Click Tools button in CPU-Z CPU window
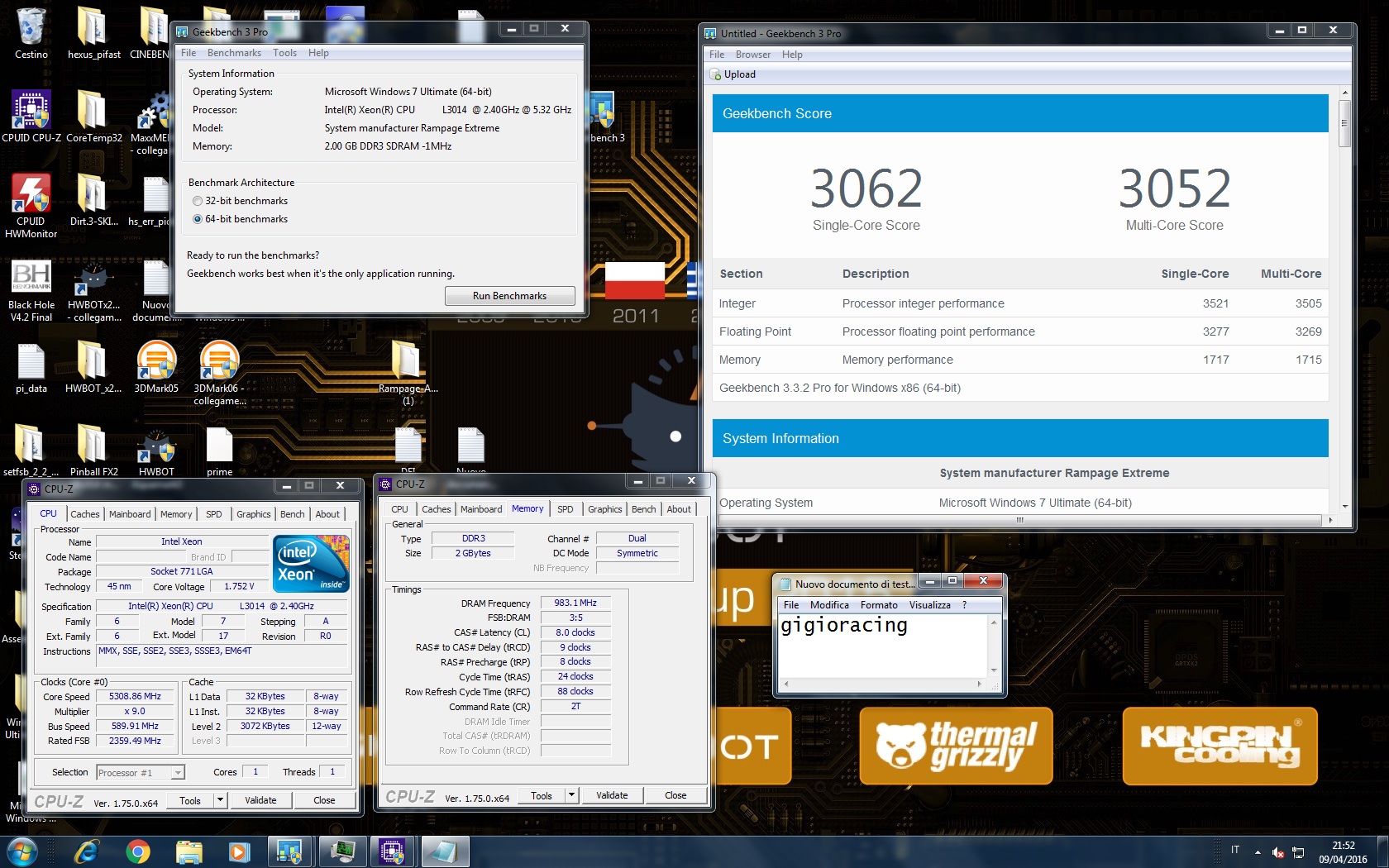Screen dimensions: 1389x868 pyautogui.click(x=190, y=800)
